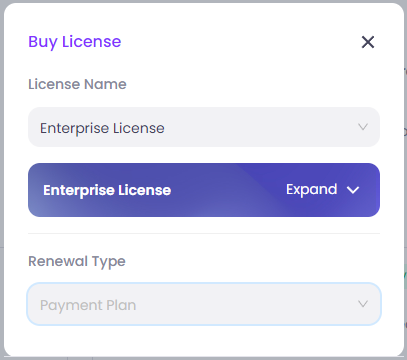Click the Payment Plan dropdown arrow
The image size is (407, 360).
363,304
